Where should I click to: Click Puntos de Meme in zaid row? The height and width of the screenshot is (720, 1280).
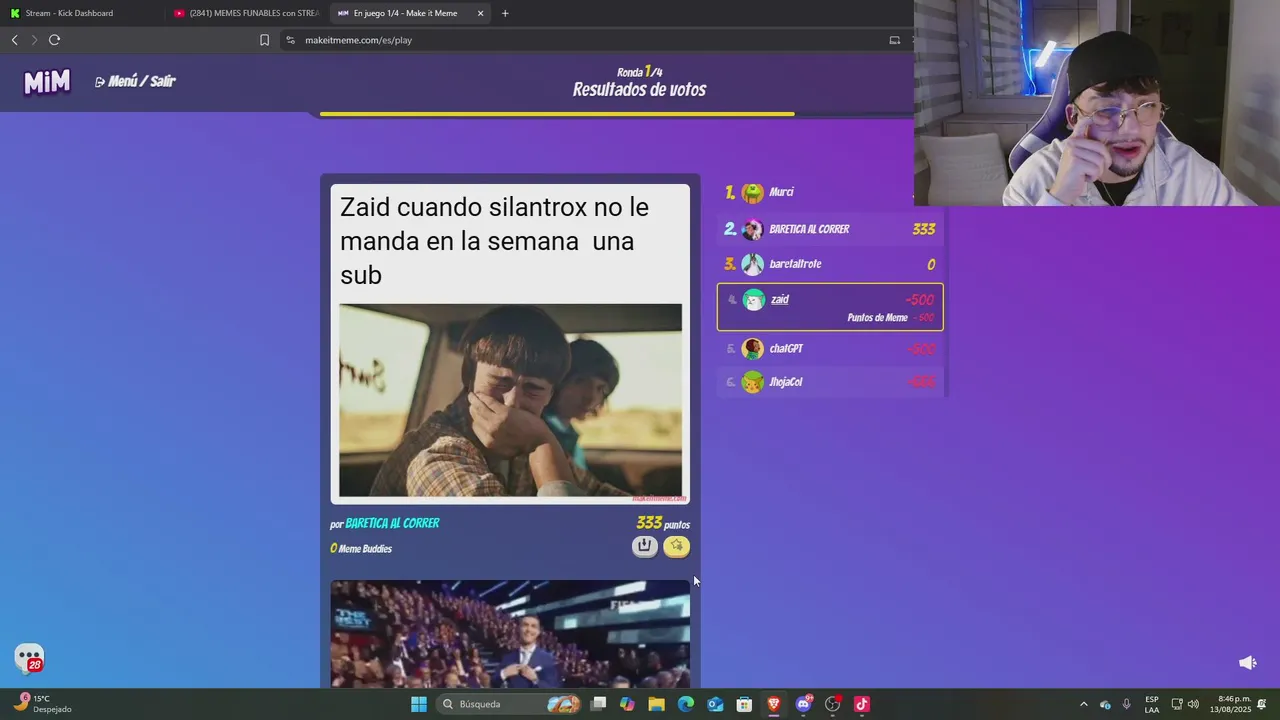(877, 318)
